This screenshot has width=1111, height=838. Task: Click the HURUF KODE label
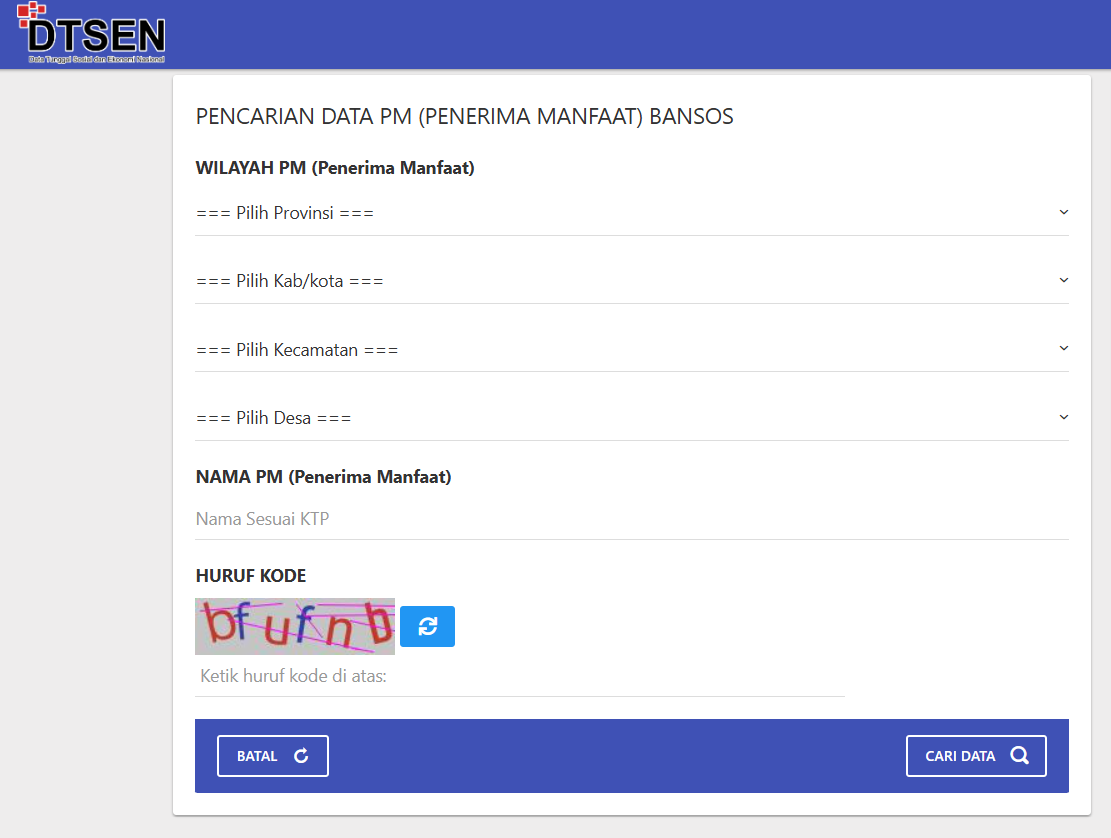pos(251,576)
